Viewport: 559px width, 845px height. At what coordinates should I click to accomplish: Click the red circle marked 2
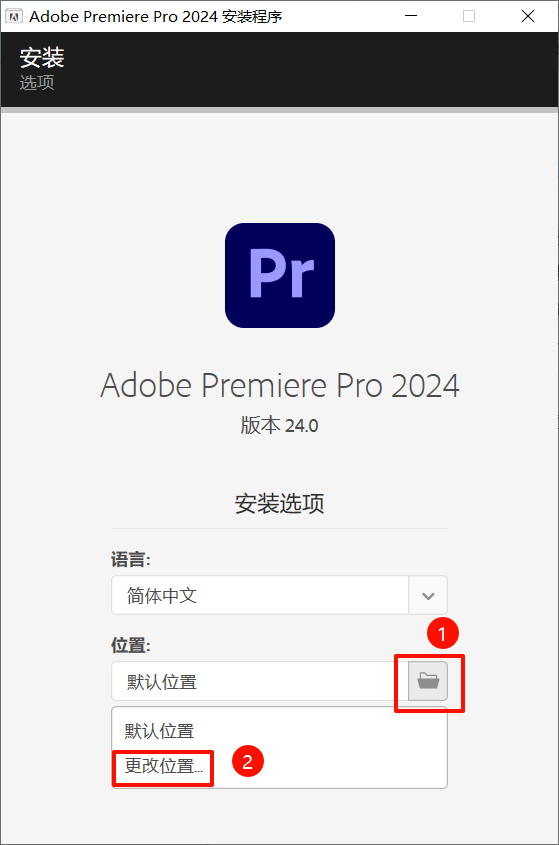click(x=247, y=761)
